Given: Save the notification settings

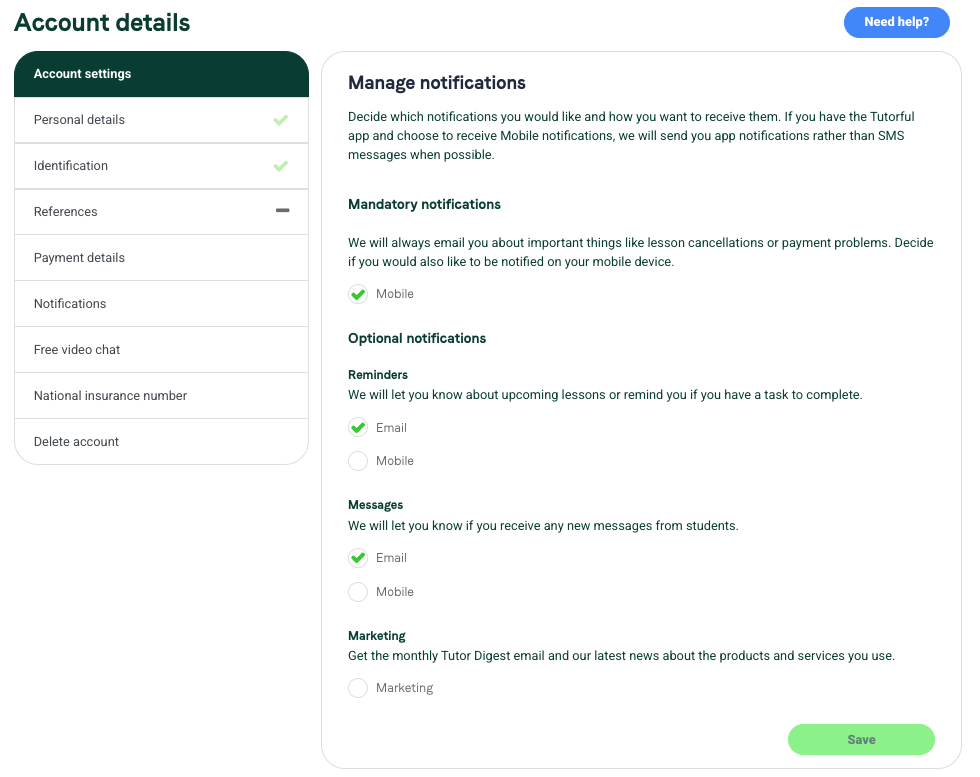Looking at the screenshot, I should coord(861,739).
